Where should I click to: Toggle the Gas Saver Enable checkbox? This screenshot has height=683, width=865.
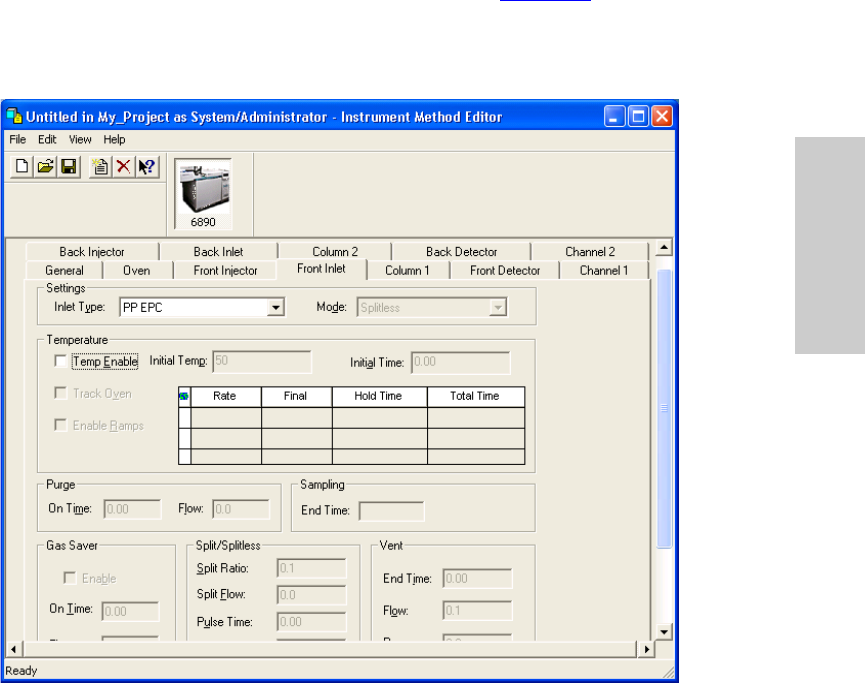pos(70,578)
